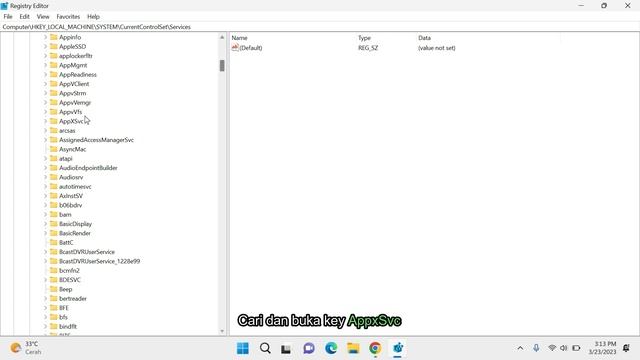Image resolution: width=640 pixels, height=360 pixels.
Task: Select the atapi folder icon
Action: click(x=53, y=158)
